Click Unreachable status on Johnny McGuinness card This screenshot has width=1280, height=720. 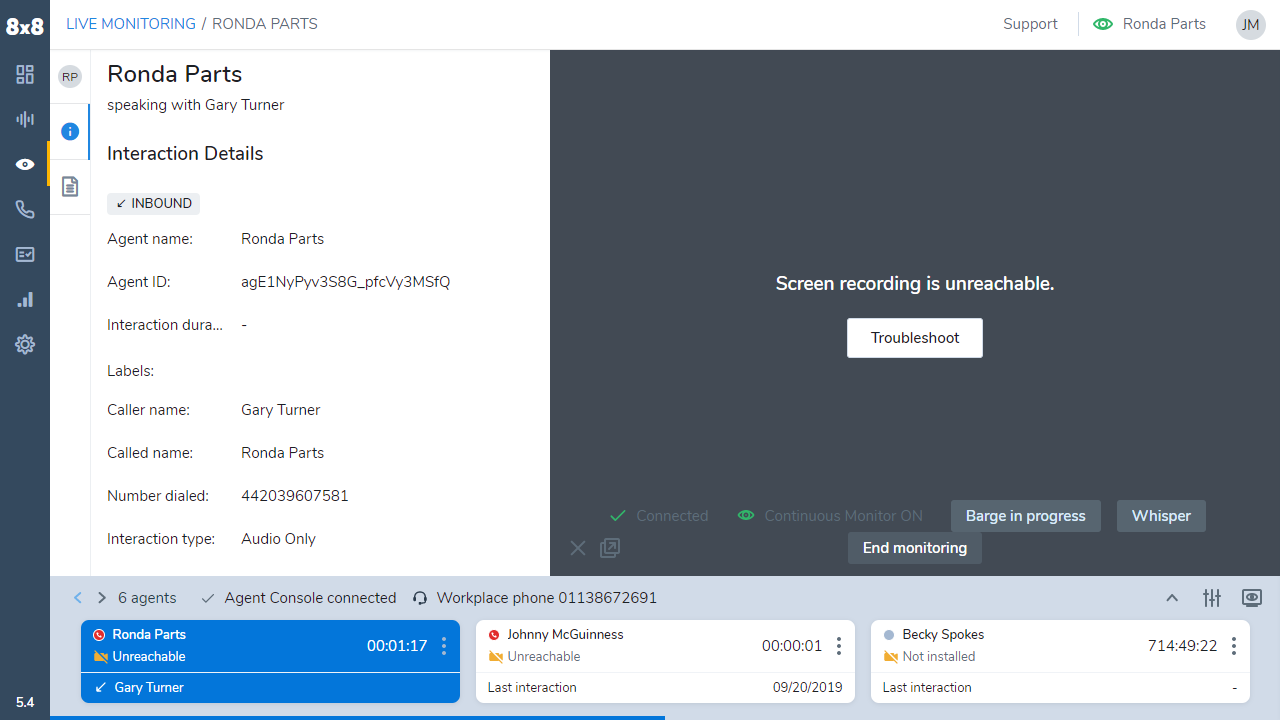(544, 657)
